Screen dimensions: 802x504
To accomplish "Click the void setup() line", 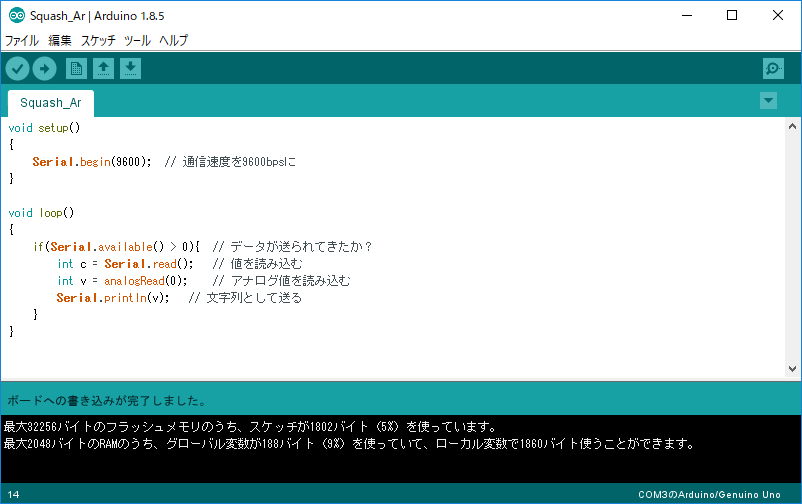I will tap(44, 128).
